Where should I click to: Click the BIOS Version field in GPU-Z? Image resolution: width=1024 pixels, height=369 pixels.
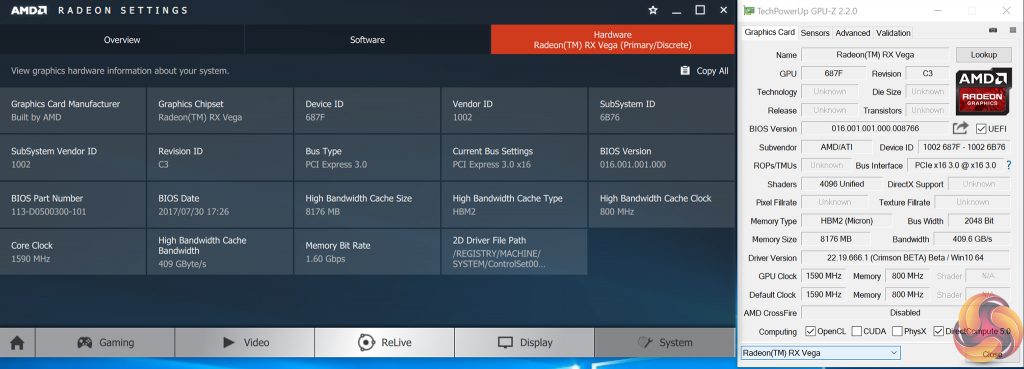(x=874, y=129)
